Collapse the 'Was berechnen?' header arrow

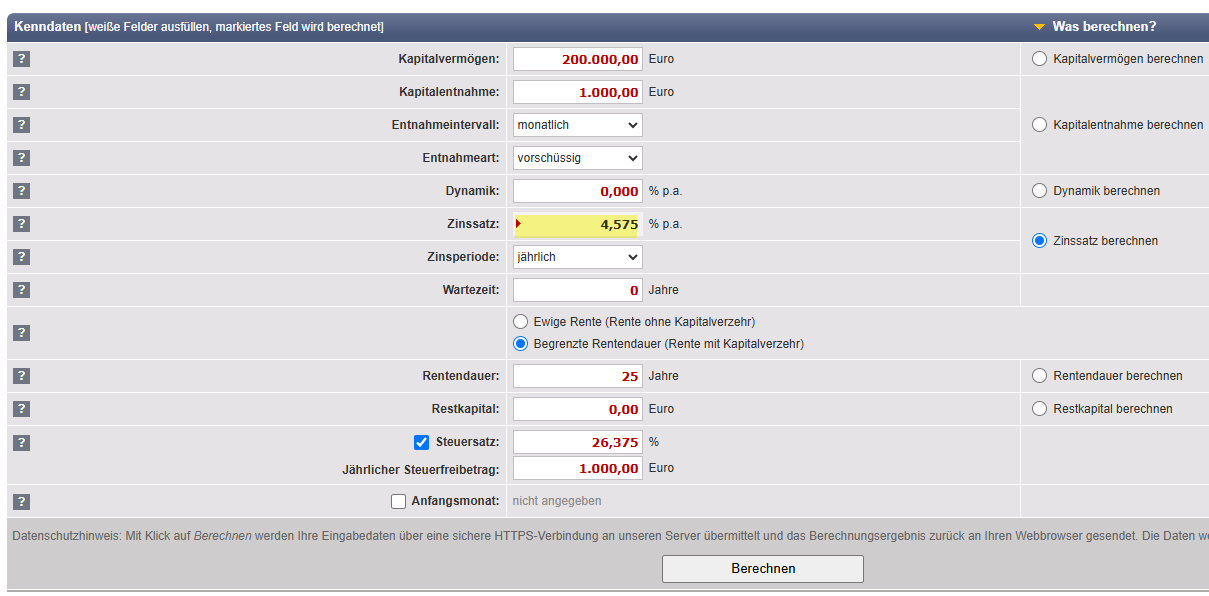pyautogui.click(x=1039, y=27)
